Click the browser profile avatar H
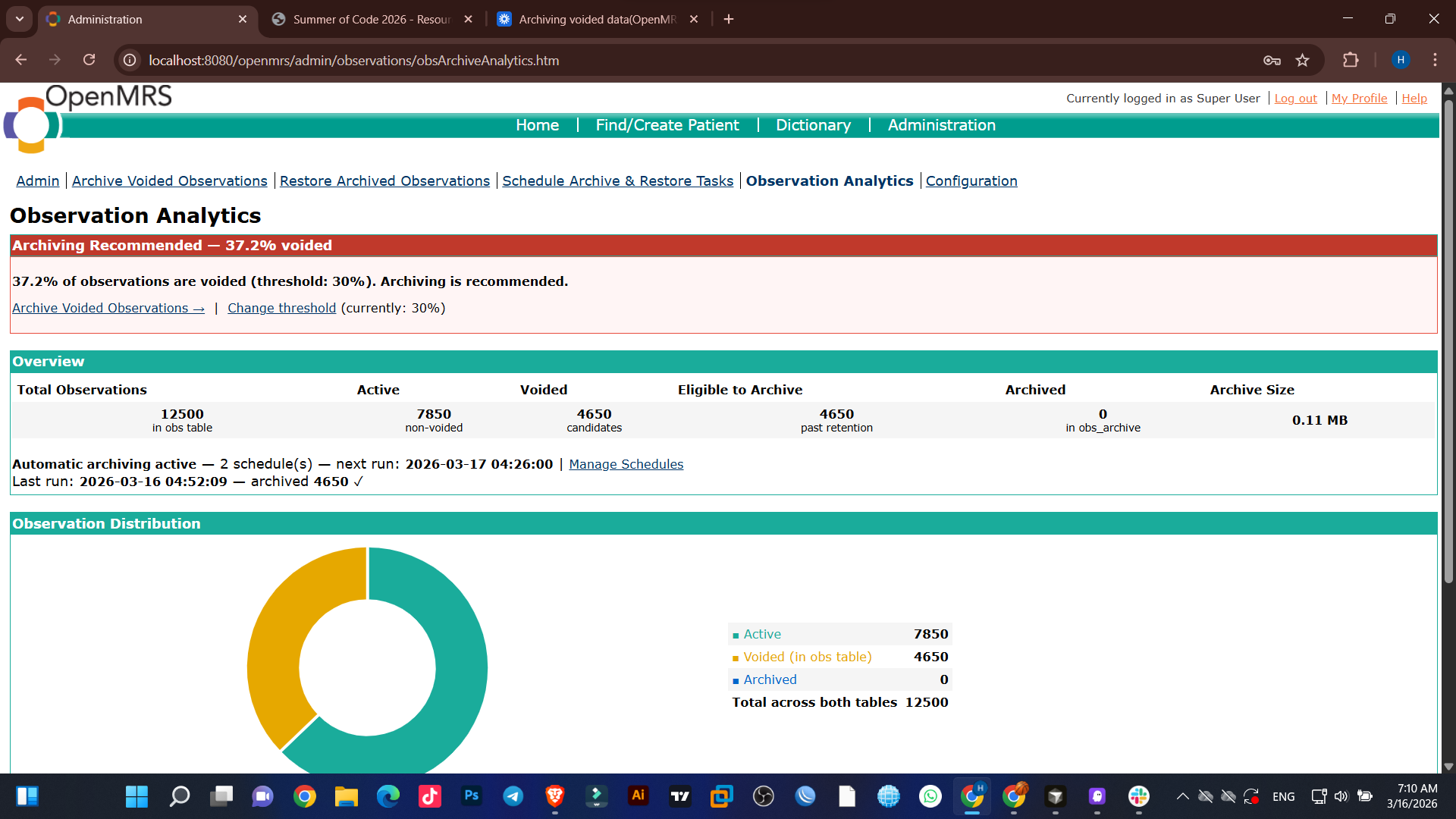1456x819 pixels. (x=1401, y=60)
